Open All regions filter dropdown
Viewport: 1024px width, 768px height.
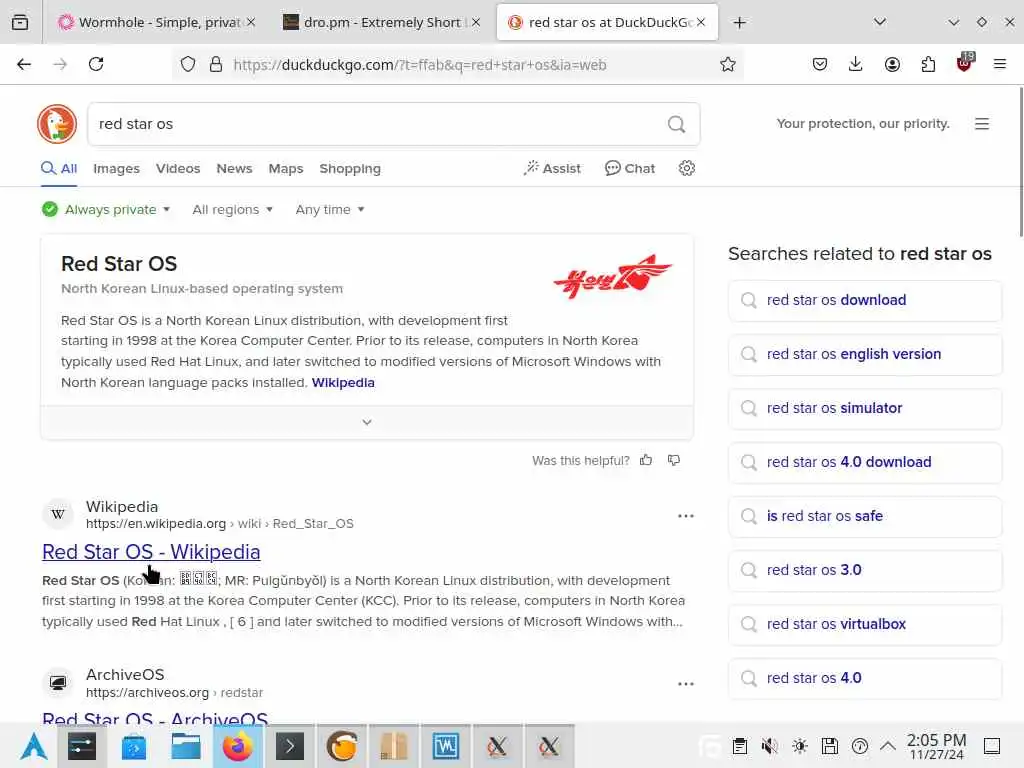coord(232,210)
